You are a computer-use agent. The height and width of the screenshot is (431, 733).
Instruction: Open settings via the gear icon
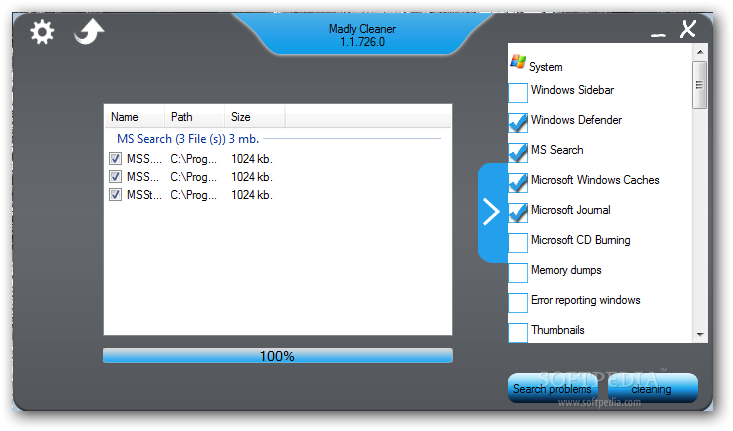click(42, 32)
